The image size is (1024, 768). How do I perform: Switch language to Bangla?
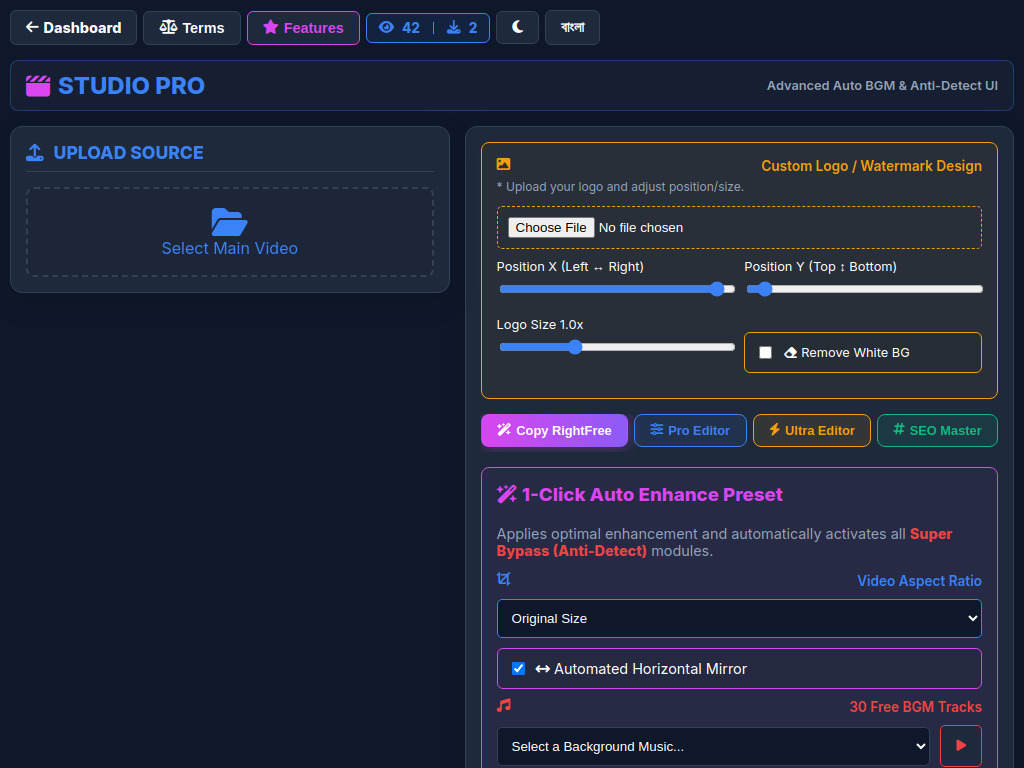point(572,27)
